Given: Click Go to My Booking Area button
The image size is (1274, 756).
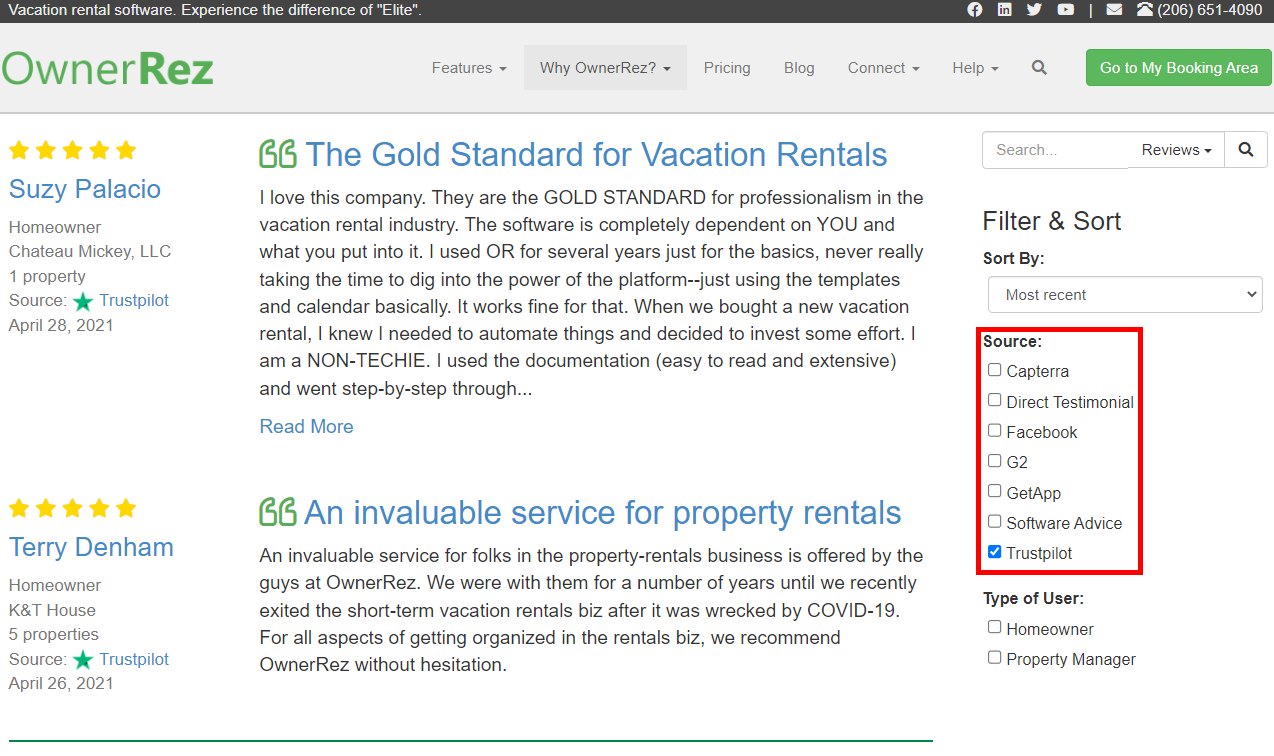Looking at the screenshot, I should [1179, 68].
